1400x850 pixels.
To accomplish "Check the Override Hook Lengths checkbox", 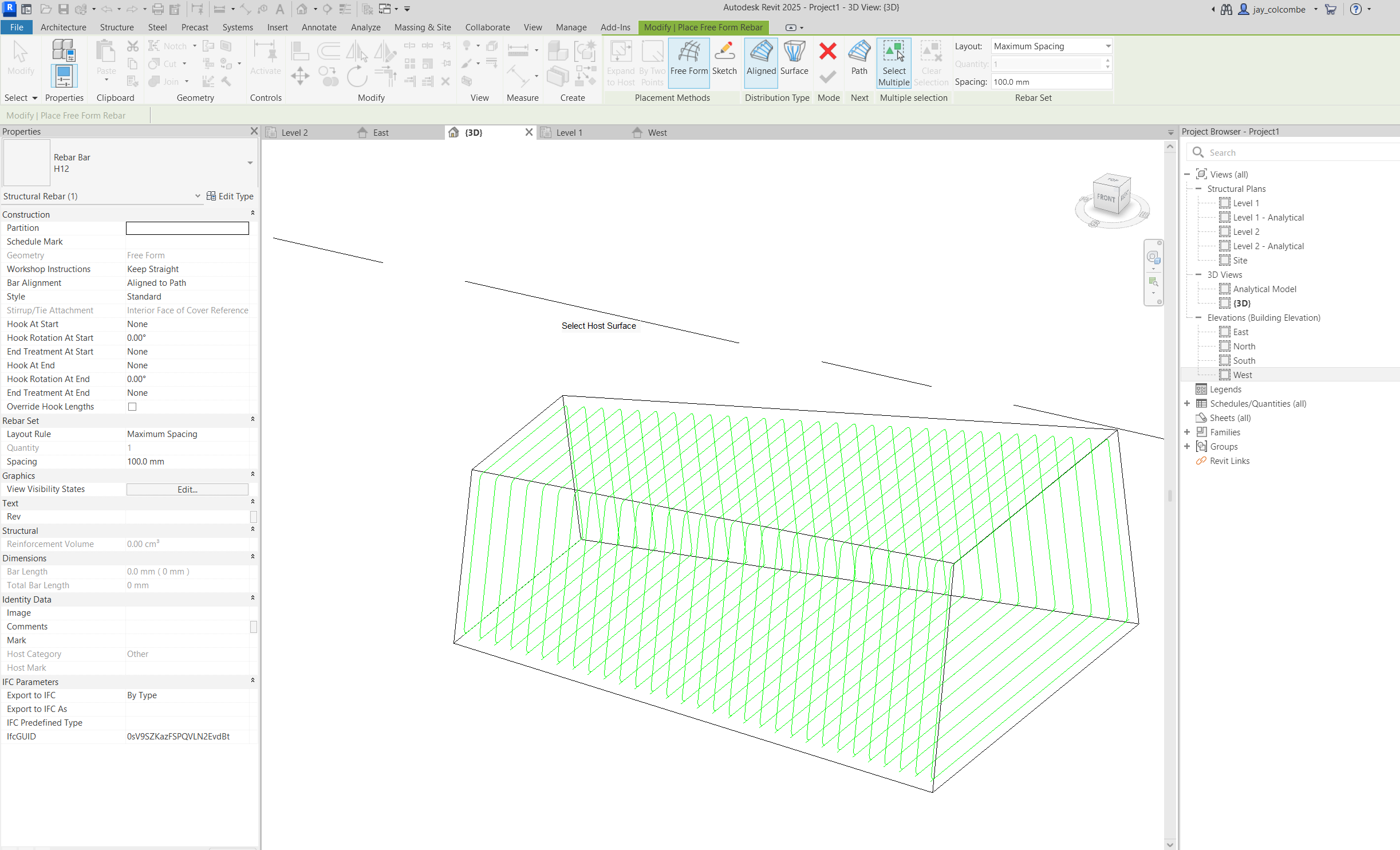I will [x=132, y=407].
